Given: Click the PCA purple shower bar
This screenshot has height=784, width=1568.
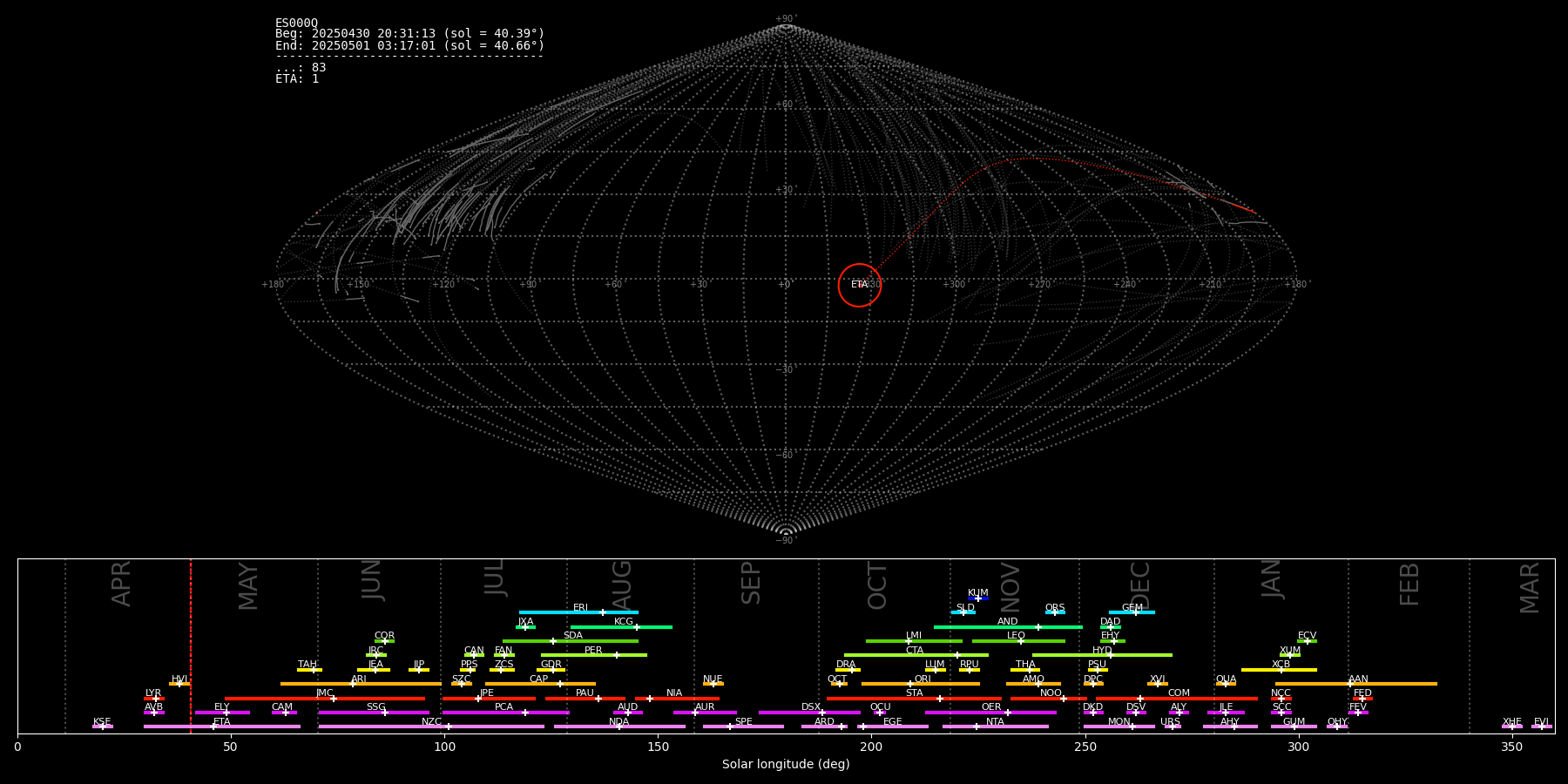Looking at the screenshot, I should pos(505,713).
